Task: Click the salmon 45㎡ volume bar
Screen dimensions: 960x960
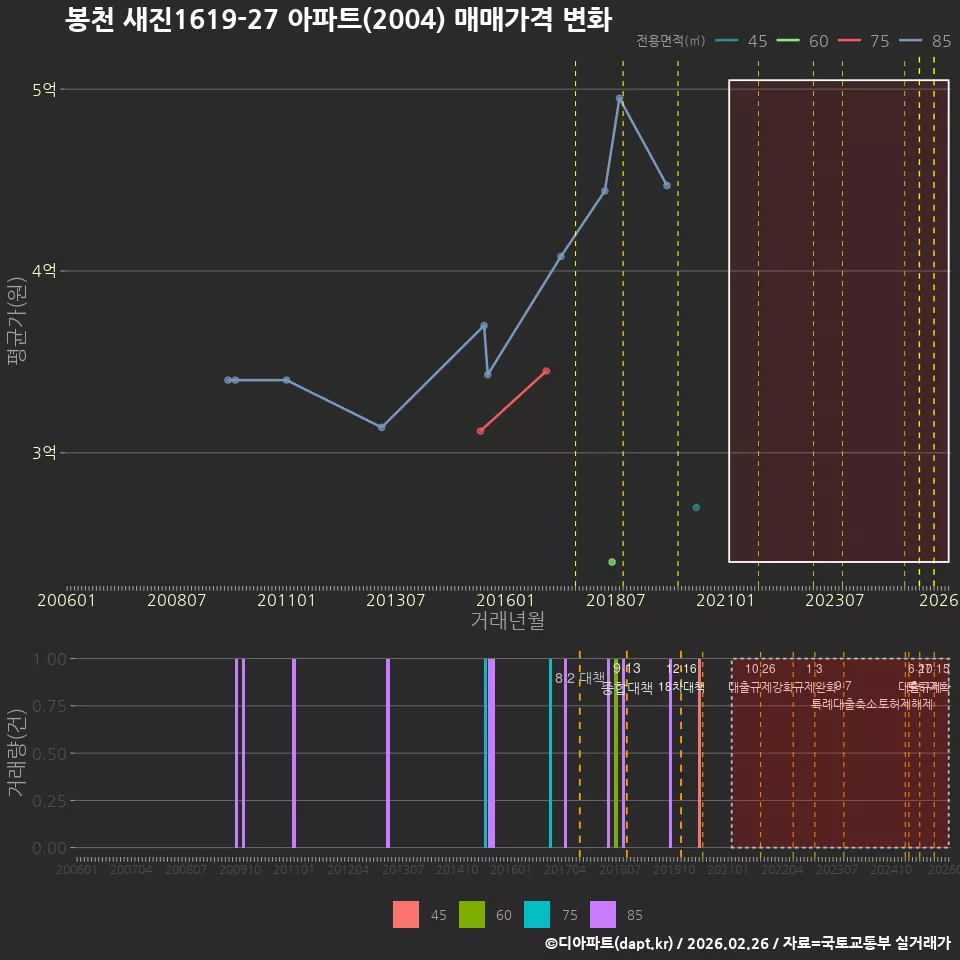Action: coord(700,753)
